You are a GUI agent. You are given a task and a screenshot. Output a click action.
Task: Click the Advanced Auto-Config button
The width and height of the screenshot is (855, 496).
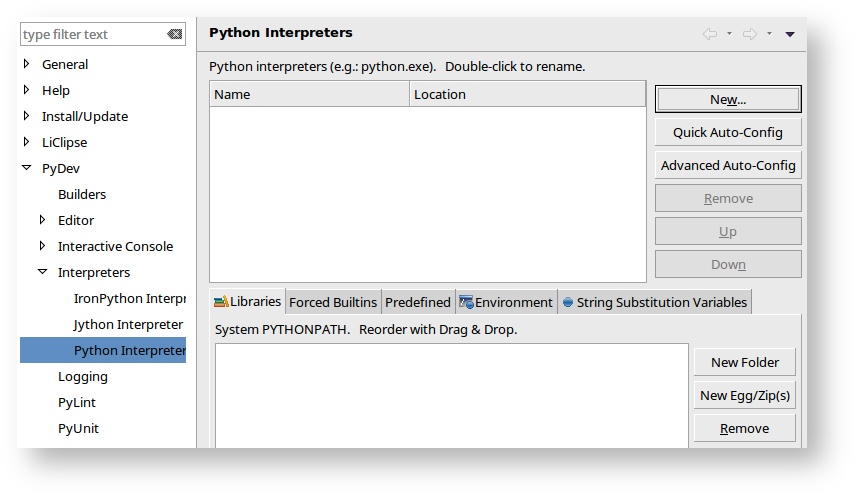point(728,165)
